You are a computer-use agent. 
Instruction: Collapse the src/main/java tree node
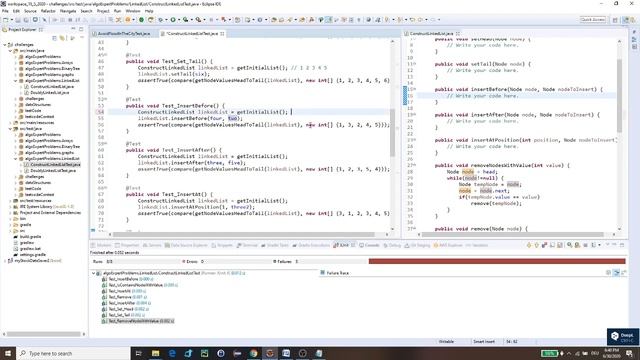[11, 51]
